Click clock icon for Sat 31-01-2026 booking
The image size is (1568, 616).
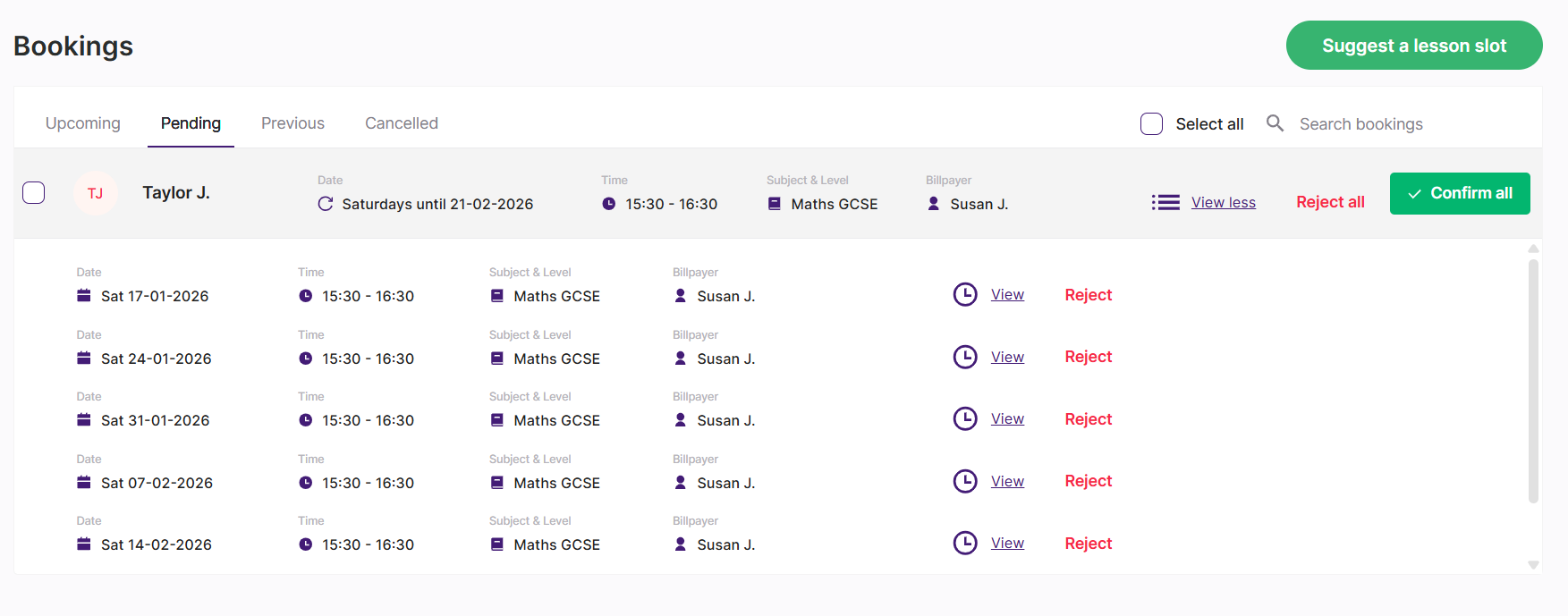965,418
